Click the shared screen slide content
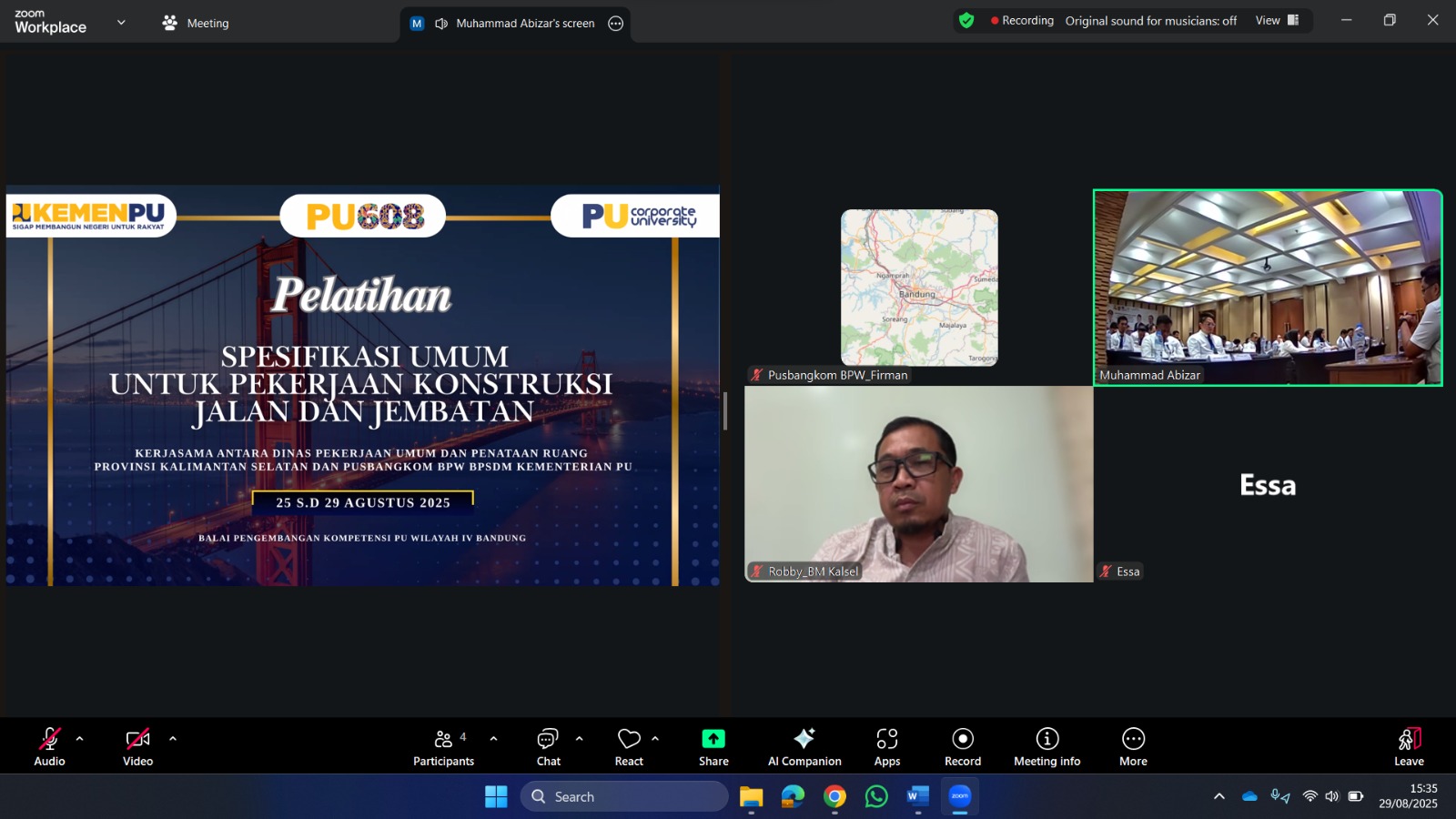Image resolution: width=1456 pixels, height=819 pixels. click(x=363, y=386)
